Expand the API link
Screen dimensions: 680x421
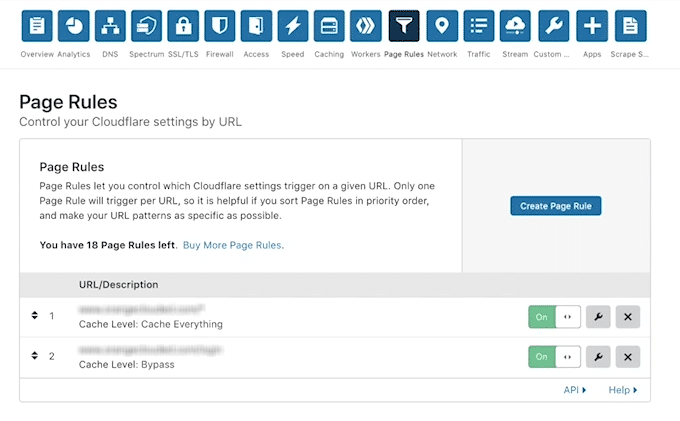coord(575,390)
